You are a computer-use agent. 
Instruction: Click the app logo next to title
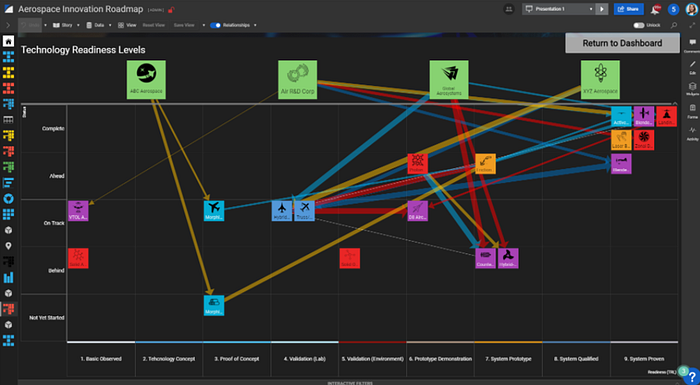[8, 9]
